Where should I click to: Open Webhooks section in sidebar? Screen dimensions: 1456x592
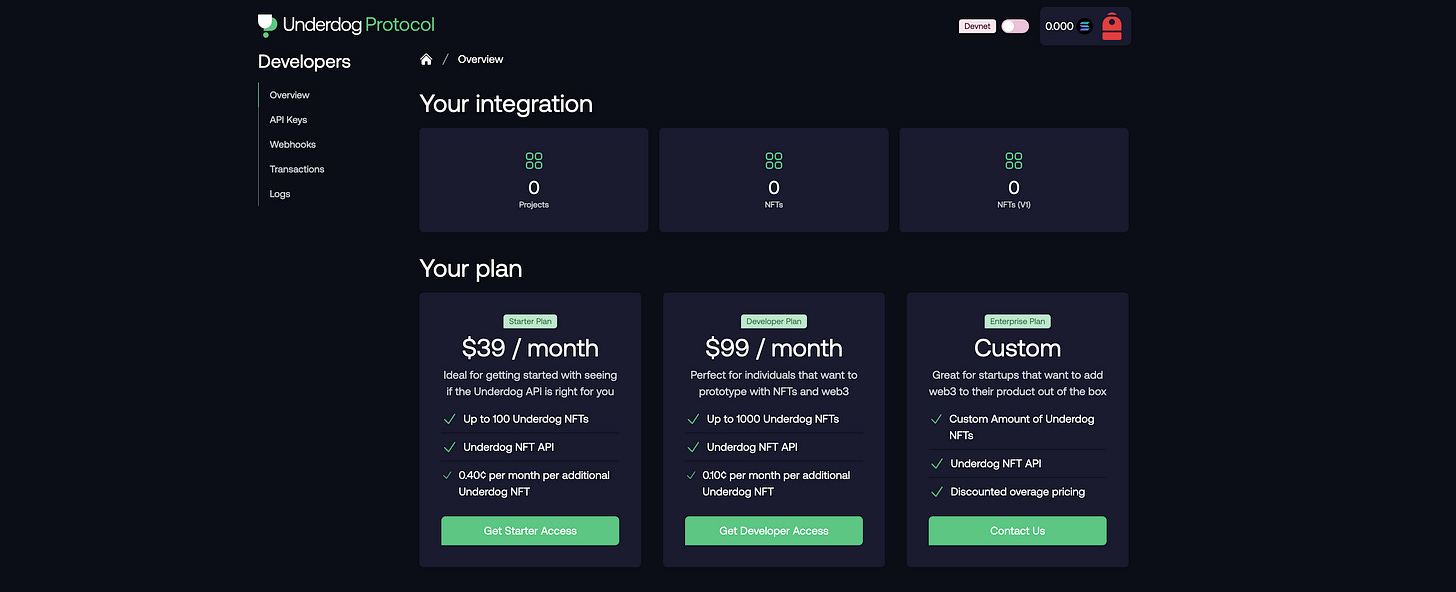292,145
